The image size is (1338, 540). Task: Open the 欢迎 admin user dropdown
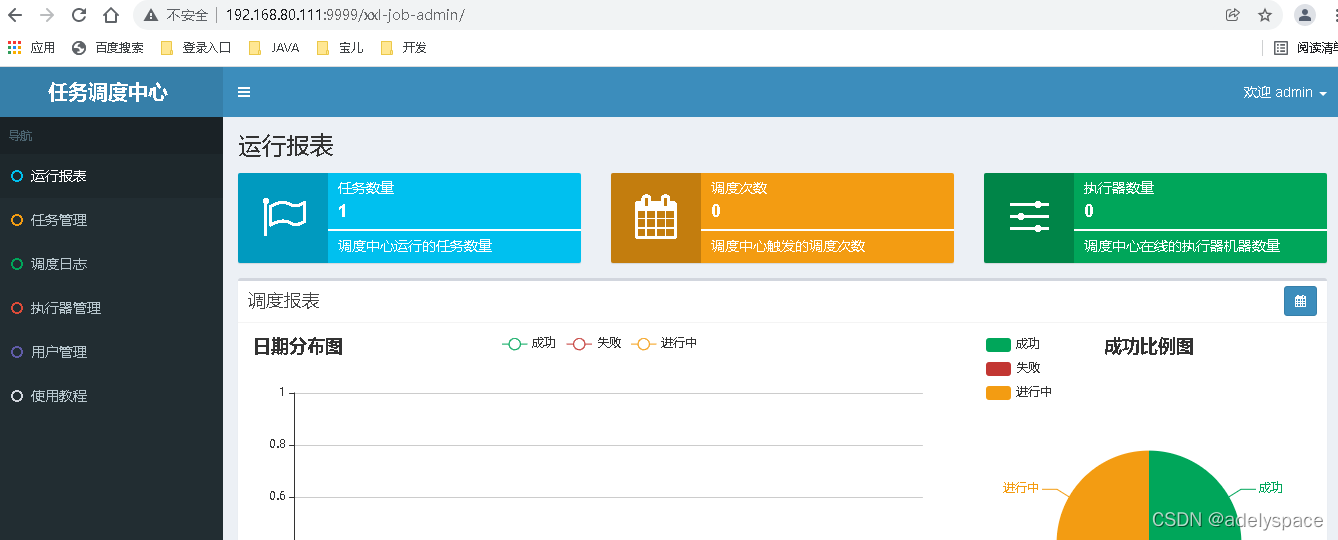coord(1285,92)
